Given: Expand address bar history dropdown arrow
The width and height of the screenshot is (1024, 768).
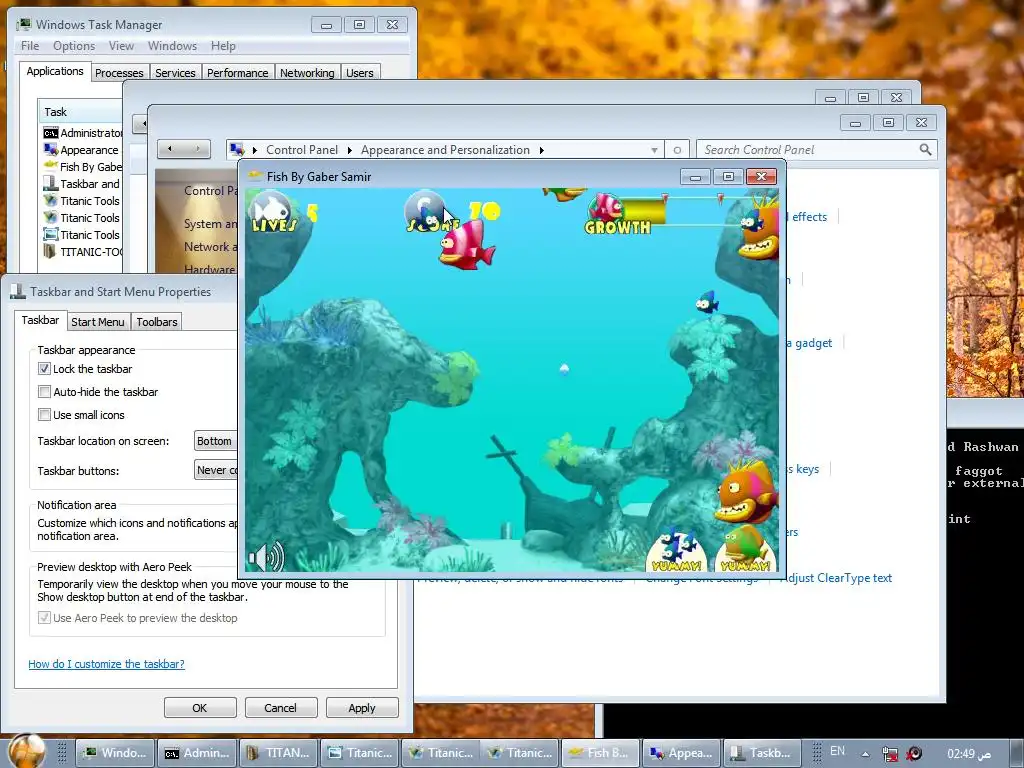Looking at the screenshot, I should pos(654,150).
